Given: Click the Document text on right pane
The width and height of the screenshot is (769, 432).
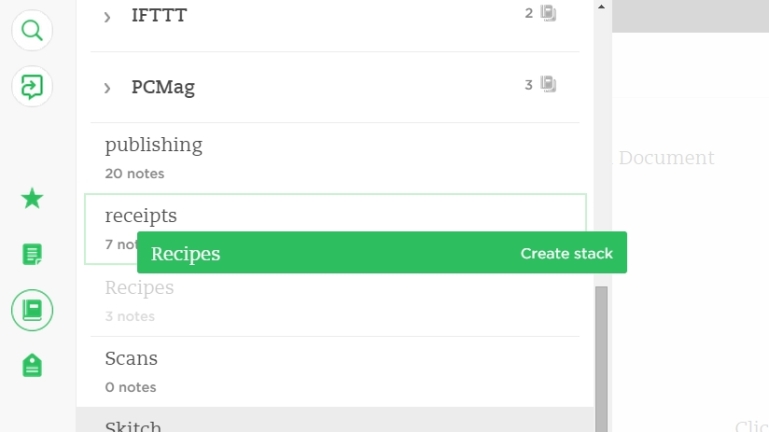Looking at the screenshot, I should tap(666, 158).
